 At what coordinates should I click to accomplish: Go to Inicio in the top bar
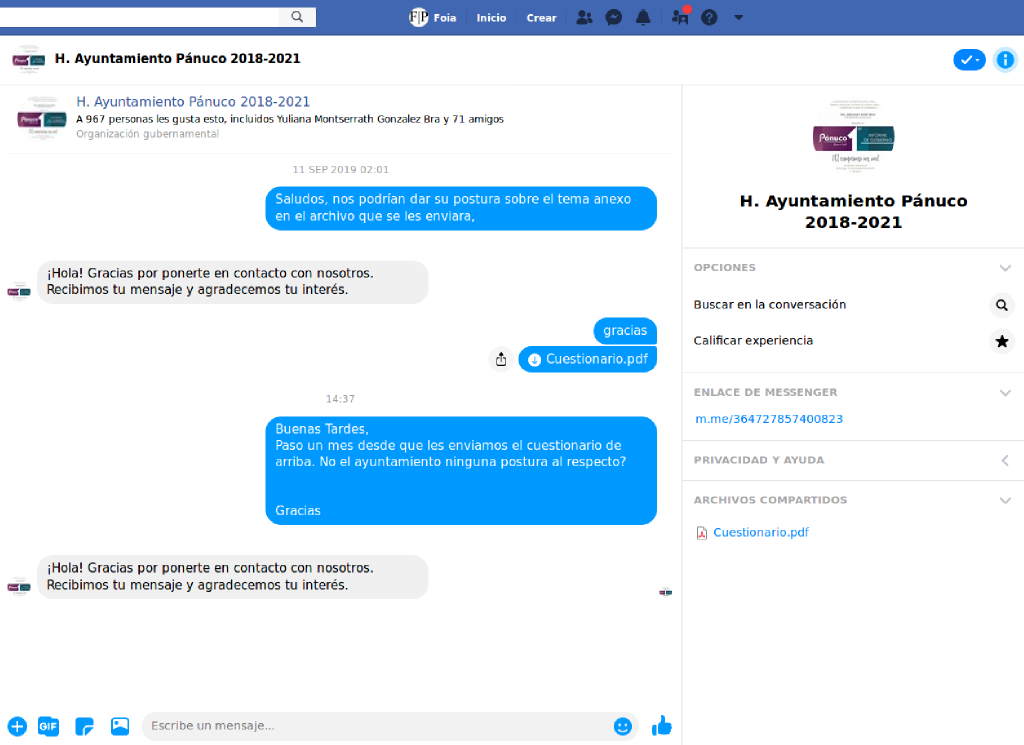(x=491, y=18)
